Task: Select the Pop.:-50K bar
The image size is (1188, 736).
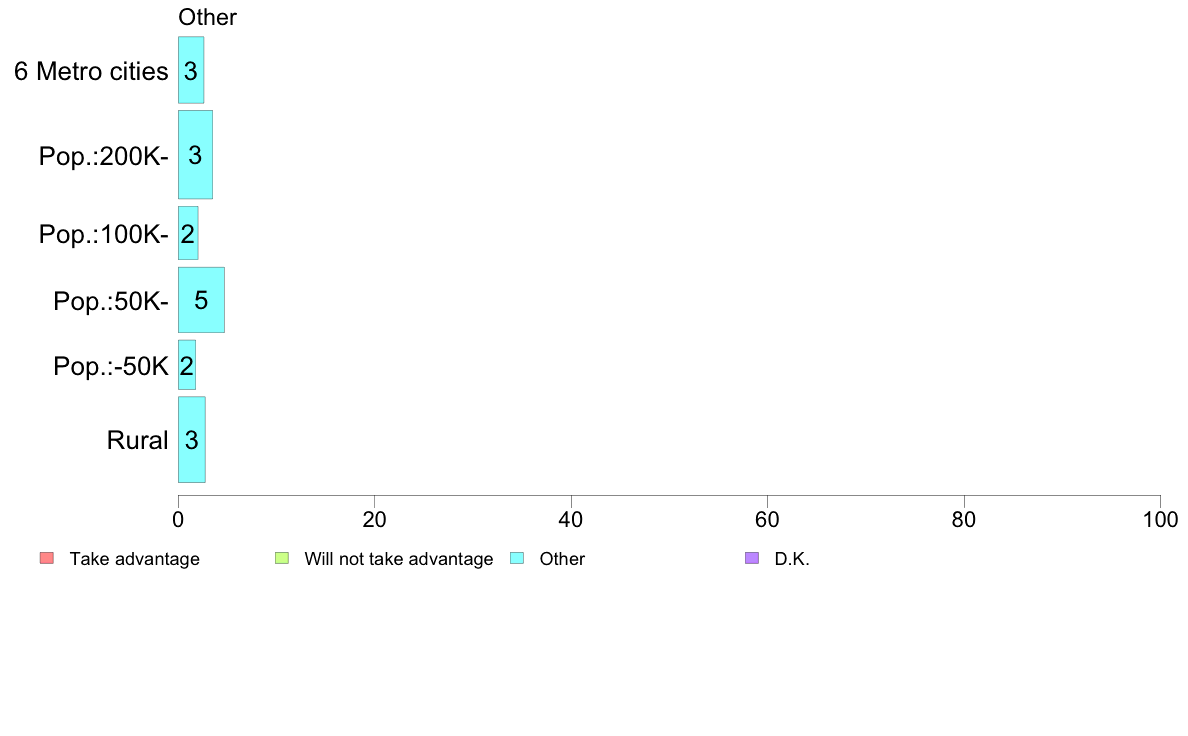Action: (187, 365)
